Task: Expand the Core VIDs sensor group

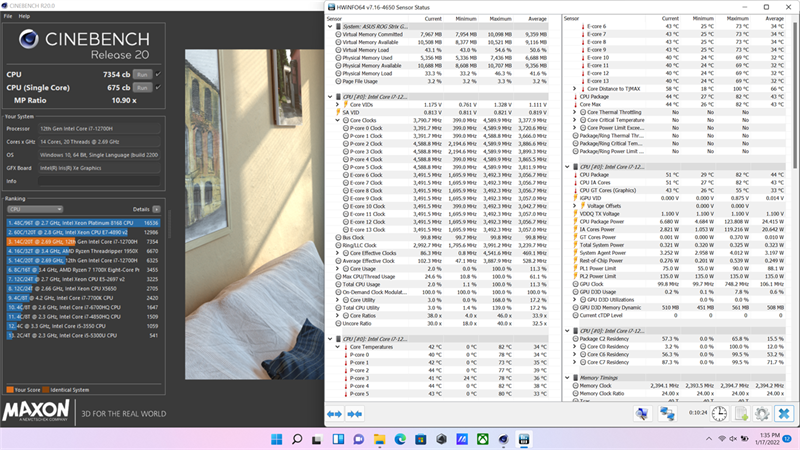Action: point(338,105)
